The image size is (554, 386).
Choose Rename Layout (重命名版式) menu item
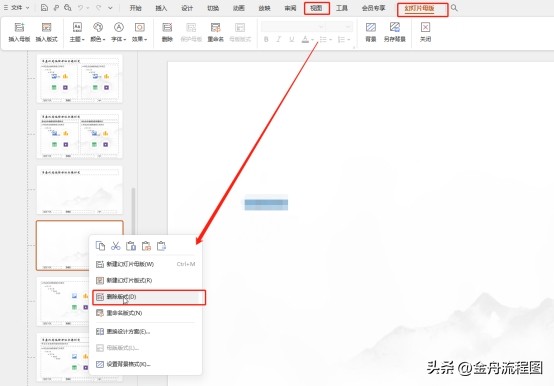click(146, 313)
